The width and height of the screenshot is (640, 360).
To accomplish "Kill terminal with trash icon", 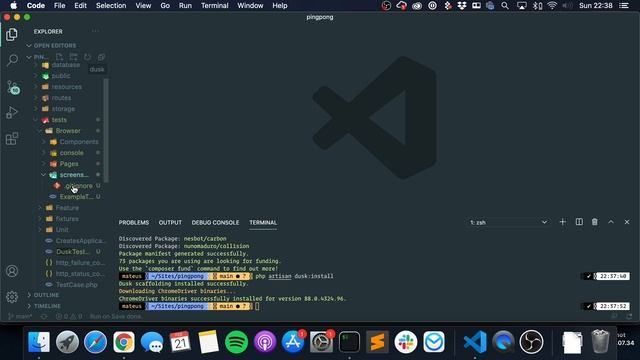I will click(595, 222).
